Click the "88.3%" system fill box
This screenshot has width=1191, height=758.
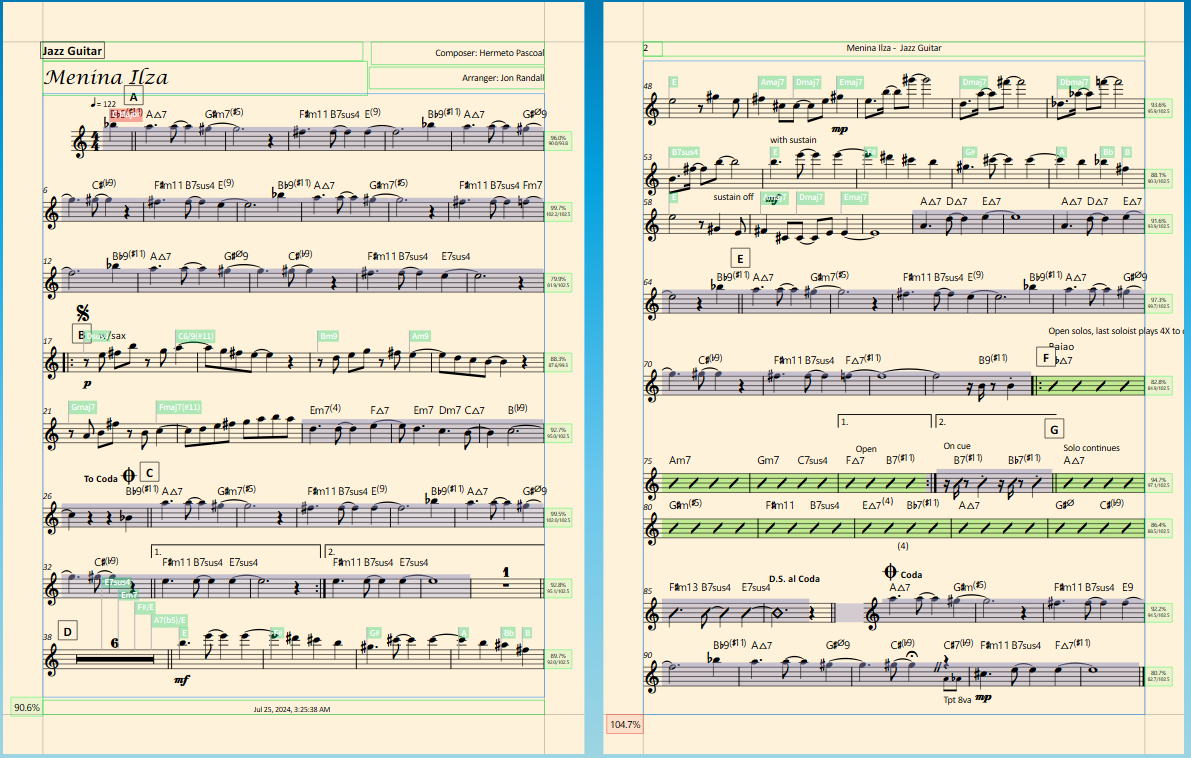point(558,362)
